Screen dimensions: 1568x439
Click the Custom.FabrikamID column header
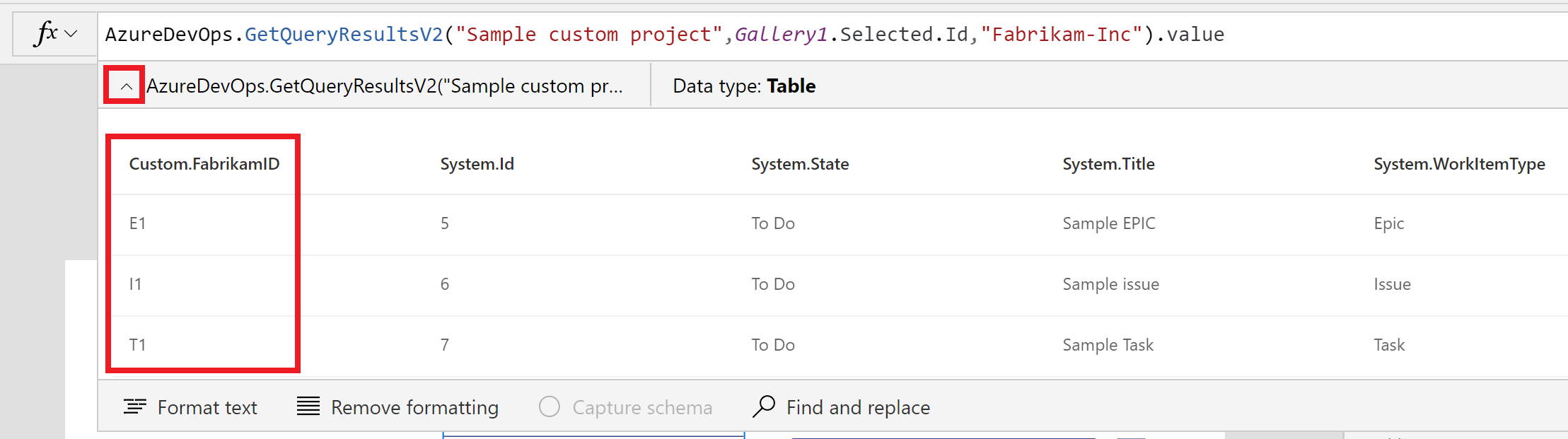pyautogui.click(x=204, y=164)
